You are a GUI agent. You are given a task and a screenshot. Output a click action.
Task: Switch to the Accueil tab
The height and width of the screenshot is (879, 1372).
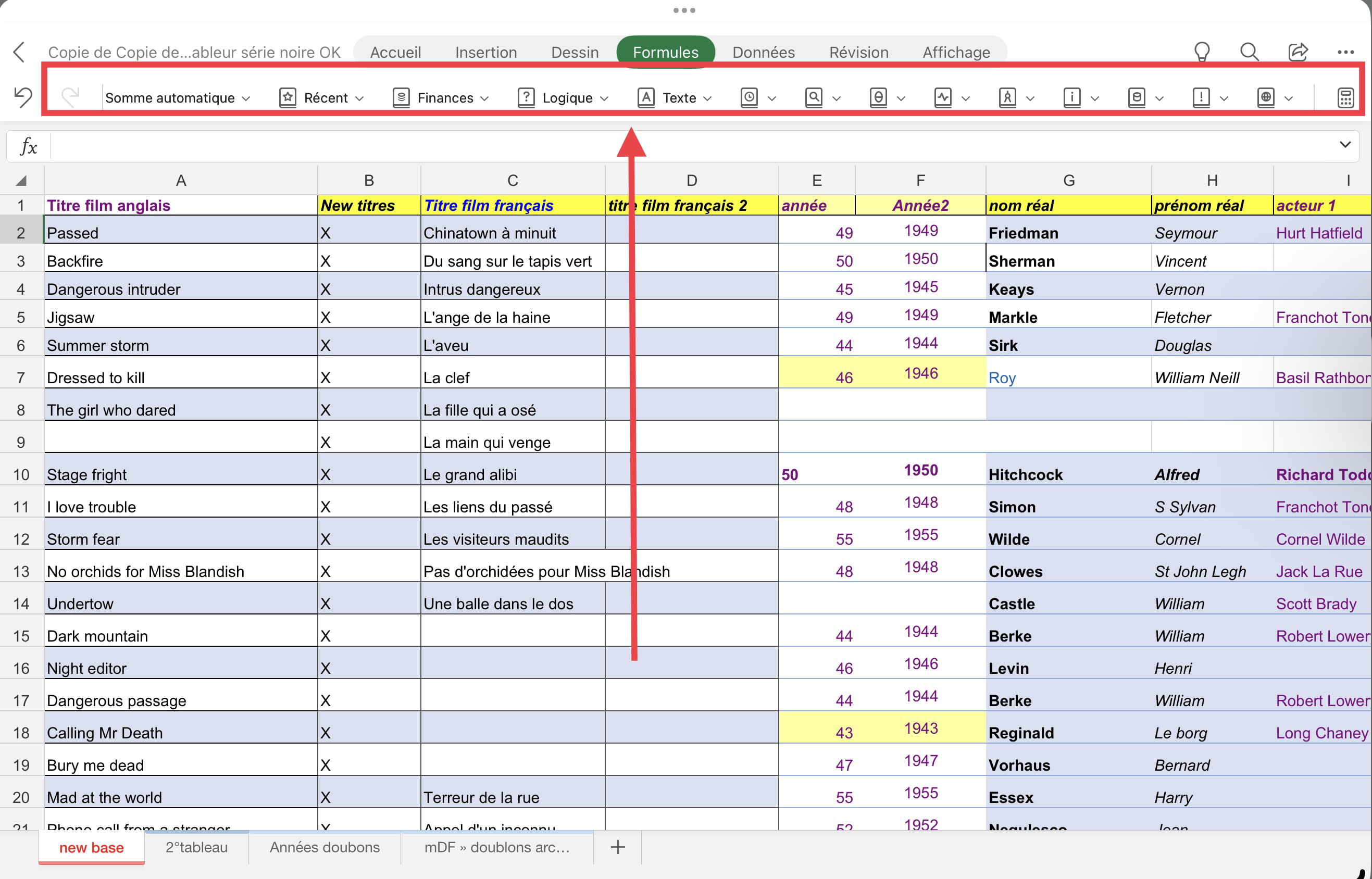[395, 52]
